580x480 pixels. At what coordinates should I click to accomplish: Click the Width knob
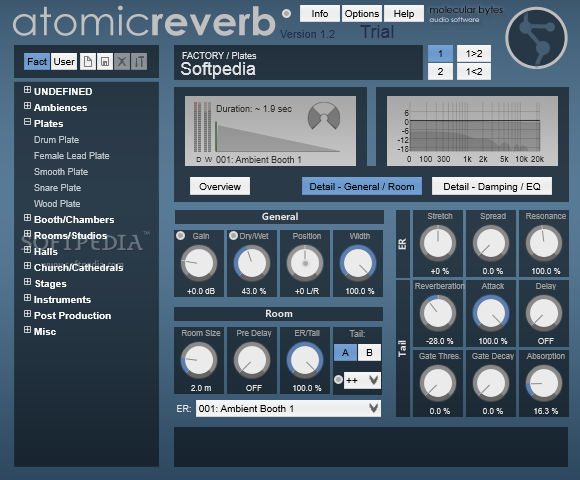(358, 263)
